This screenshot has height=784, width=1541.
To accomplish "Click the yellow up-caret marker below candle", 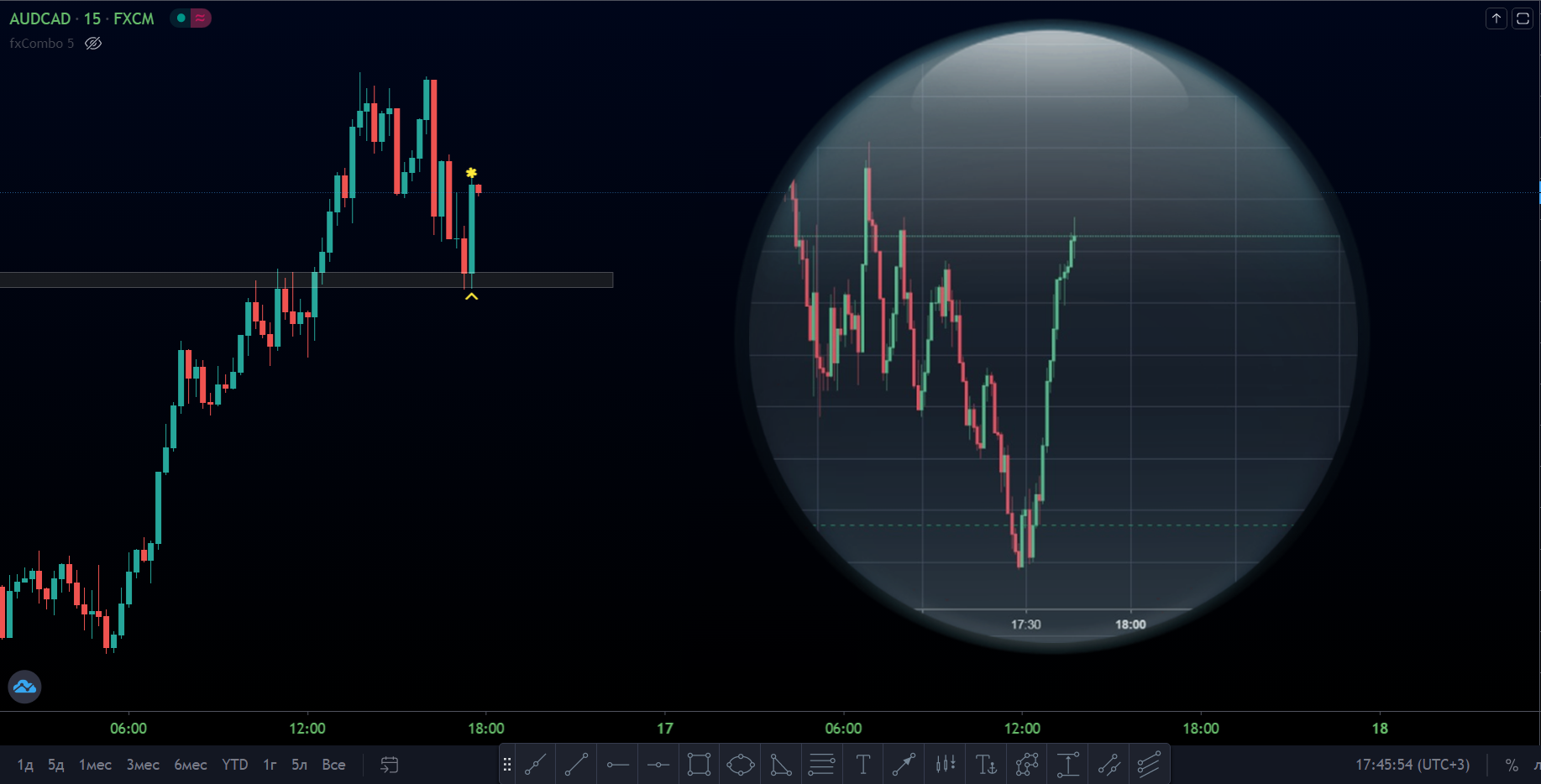I will (471, 296).
